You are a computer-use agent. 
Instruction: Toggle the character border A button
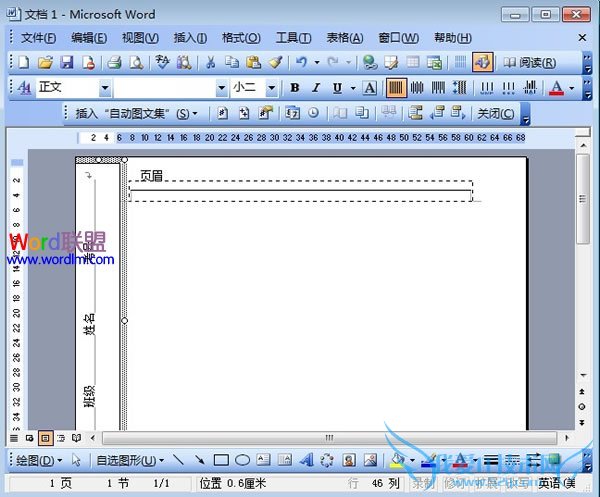(370, 88)
